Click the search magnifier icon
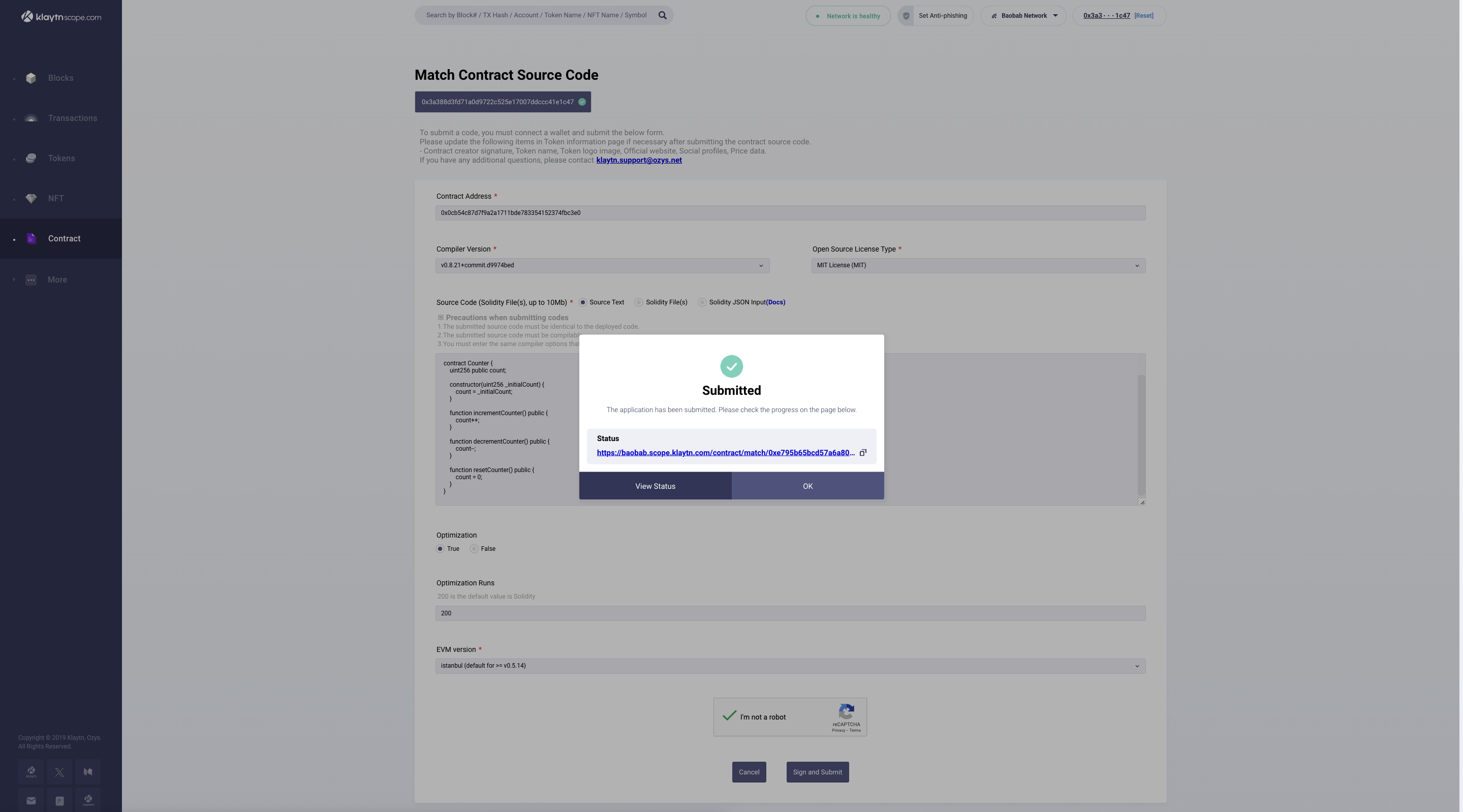This screenshot has width=1463, height=812. point(662,15)
